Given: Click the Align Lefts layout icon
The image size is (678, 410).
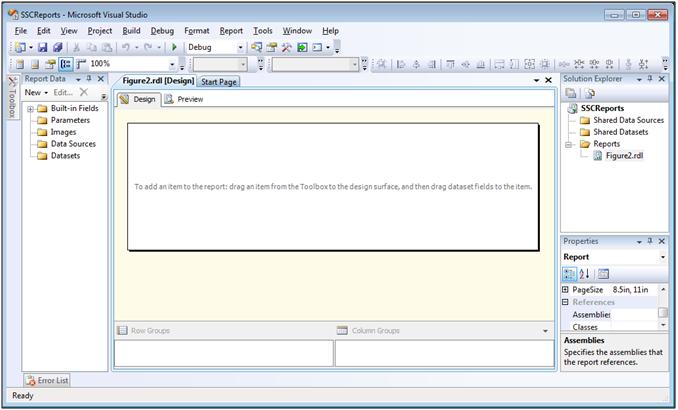Looking at the screenshot, I should pos(401,64).
